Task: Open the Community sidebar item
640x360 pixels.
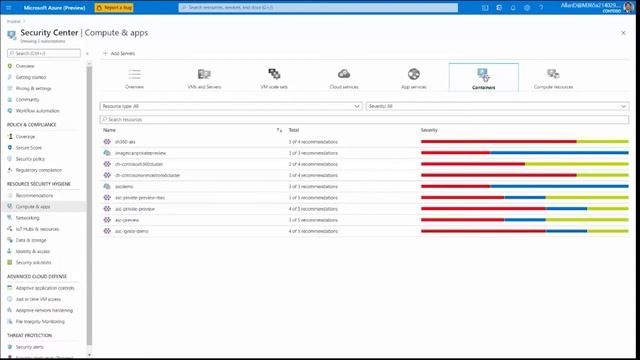Action: coord(27,100)
